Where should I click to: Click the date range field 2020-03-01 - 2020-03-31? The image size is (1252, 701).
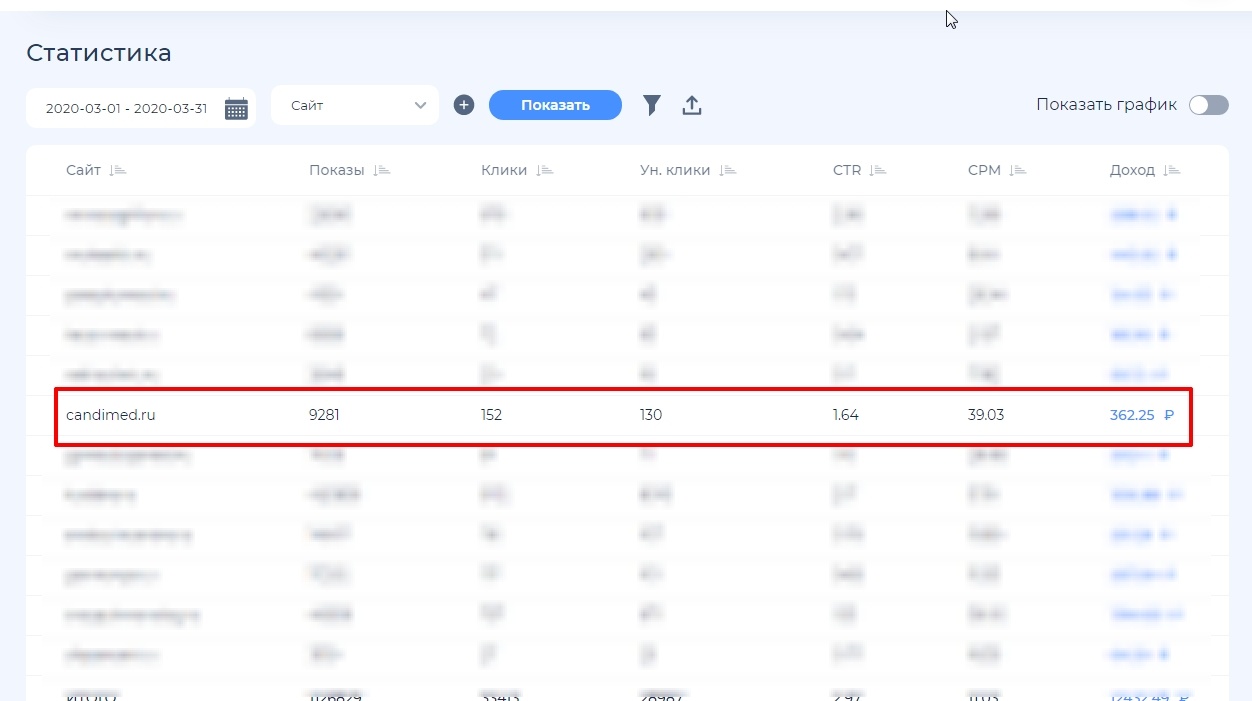141,108
